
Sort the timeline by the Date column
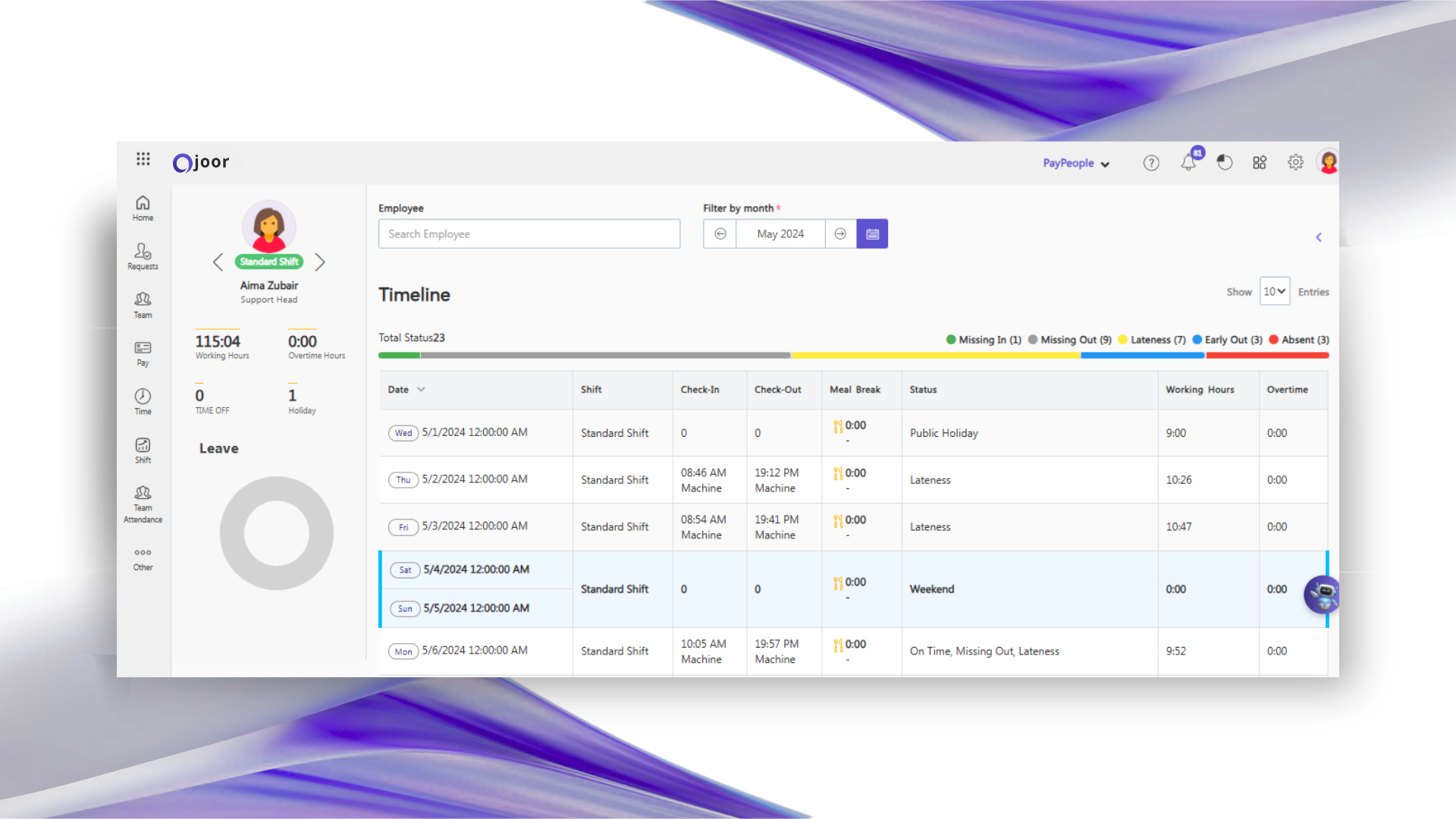tap(406, 389)
